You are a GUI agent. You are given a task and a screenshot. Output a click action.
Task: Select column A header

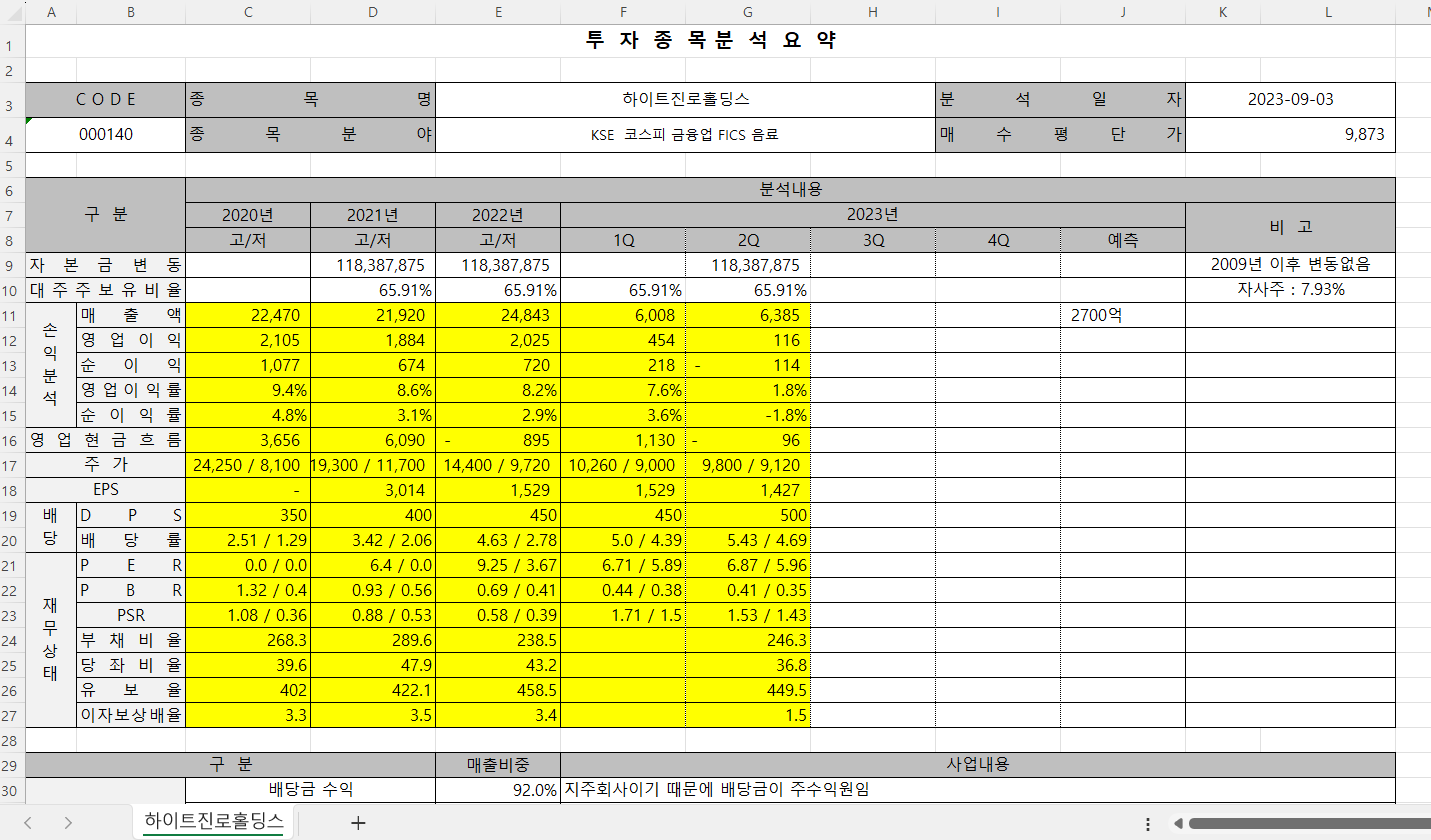(x=51, y=11)
